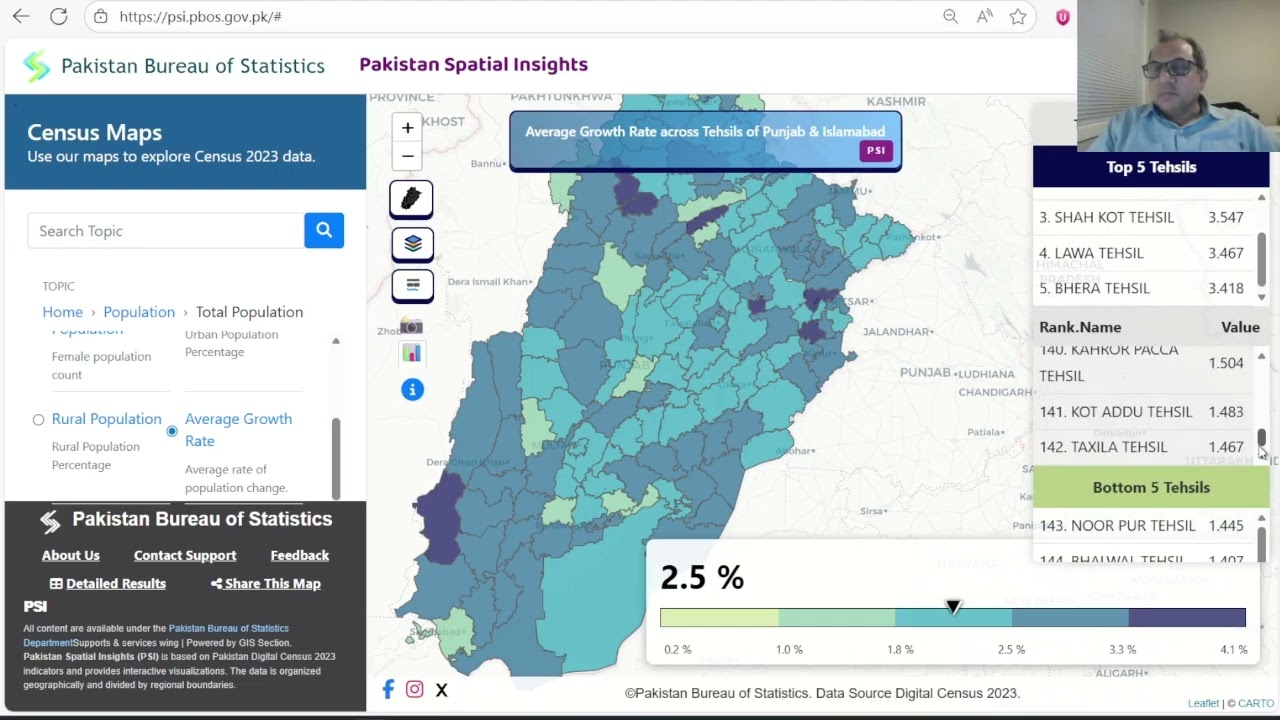Open the Instagram page icon
The height and width of the screenshot is (720, 1280).
point(414,689)
